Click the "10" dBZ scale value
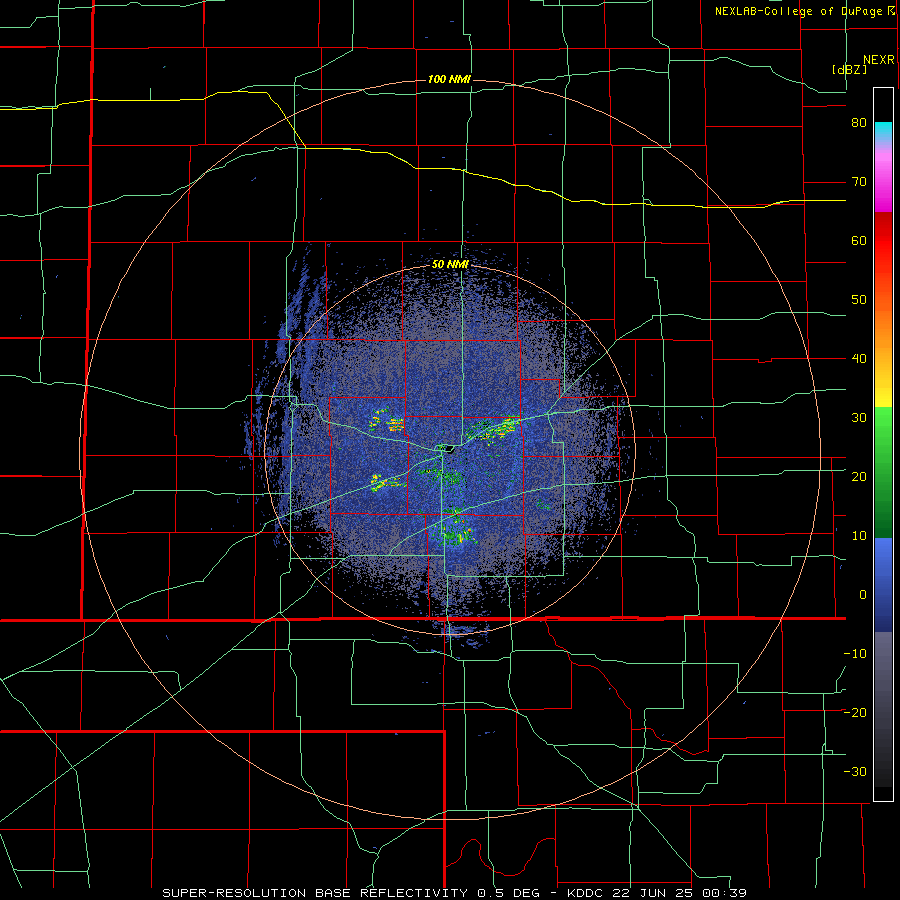 pos(859,536)
